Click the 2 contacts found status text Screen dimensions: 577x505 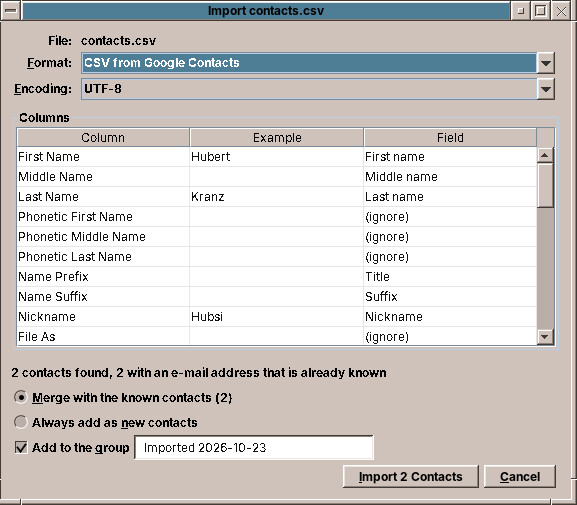[199, 373]
